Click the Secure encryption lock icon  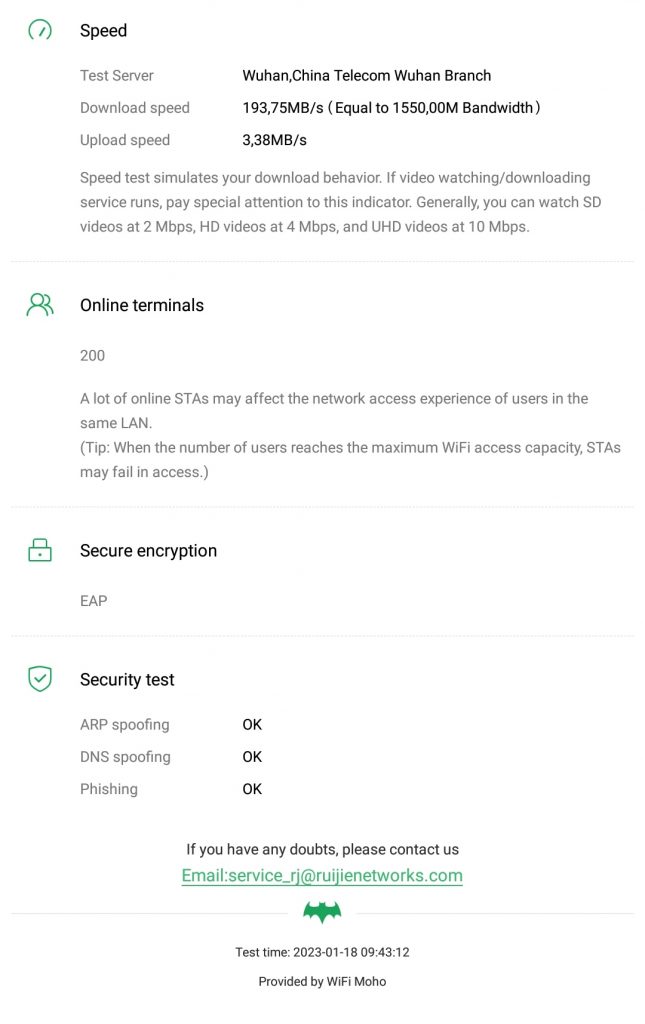[40, 550]
